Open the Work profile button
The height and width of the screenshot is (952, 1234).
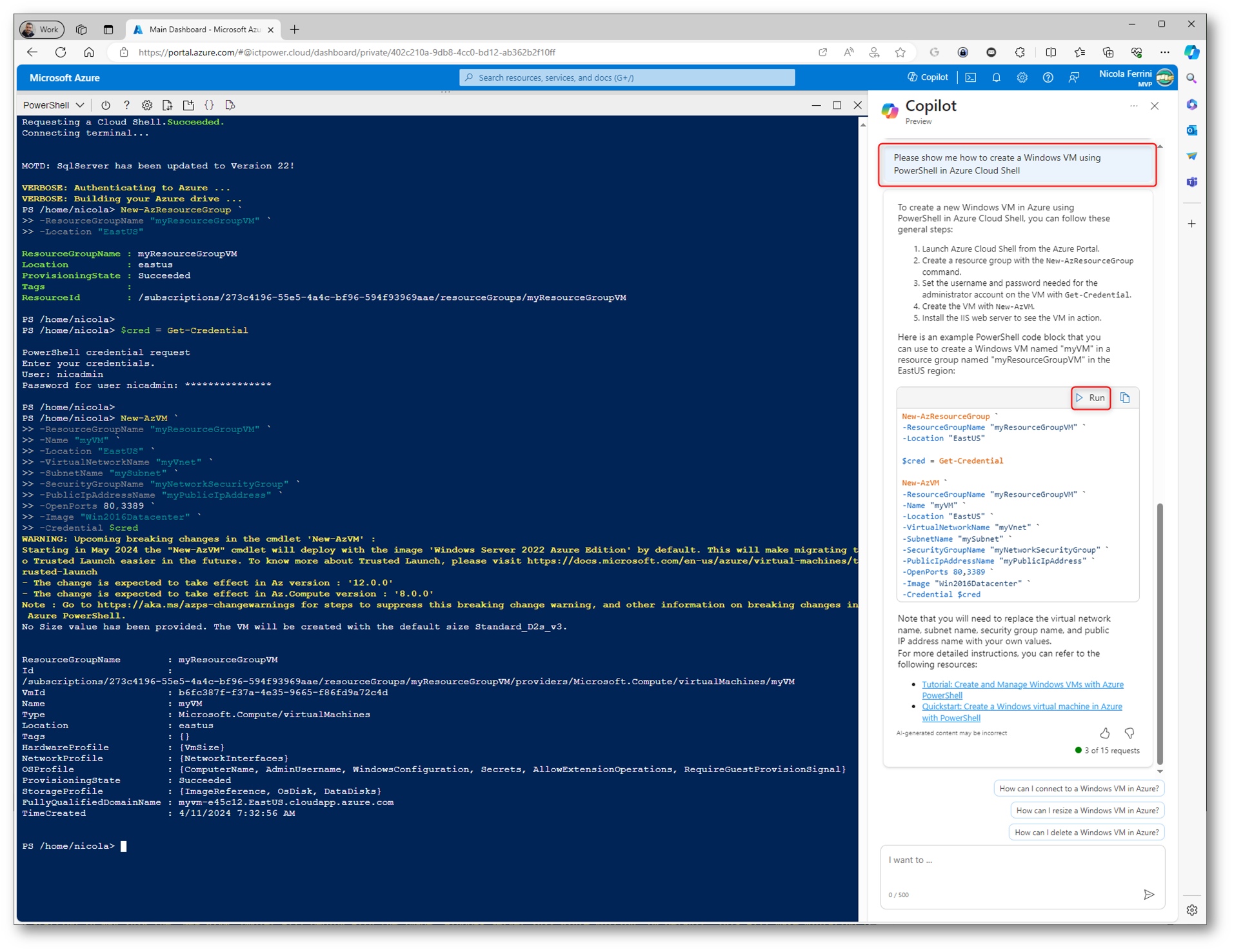tap(42, 29)
